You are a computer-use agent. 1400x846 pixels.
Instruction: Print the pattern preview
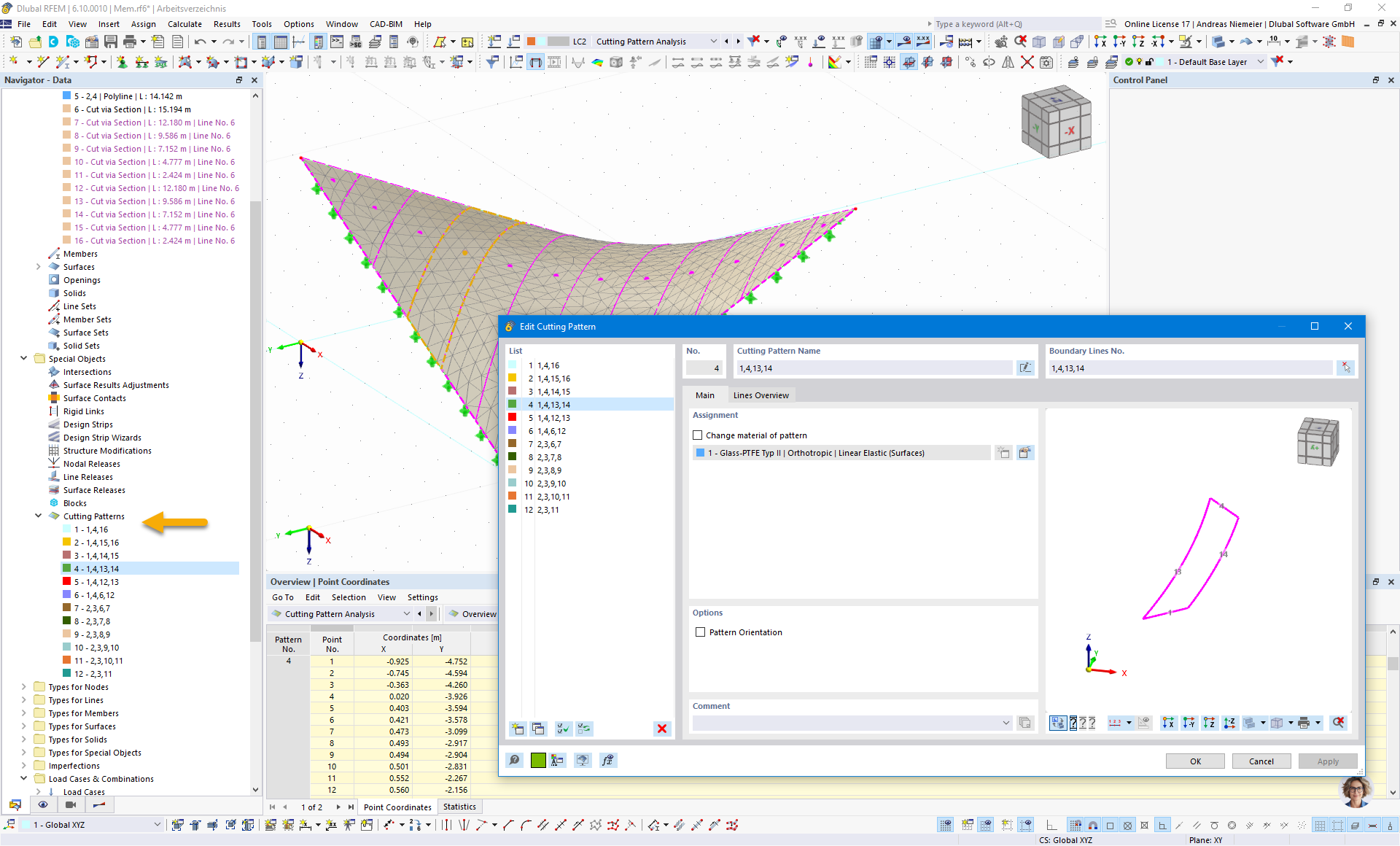click(1303, 723)
